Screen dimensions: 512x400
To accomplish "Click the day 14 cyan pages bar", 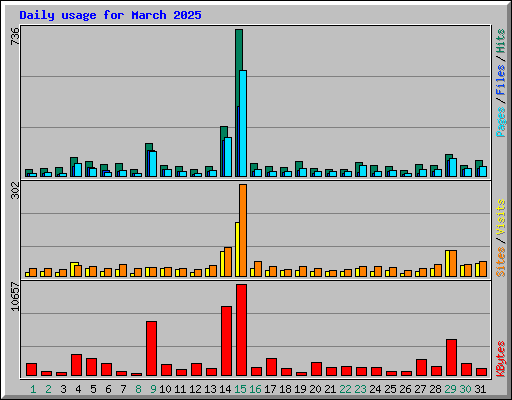I will (228, 157).
